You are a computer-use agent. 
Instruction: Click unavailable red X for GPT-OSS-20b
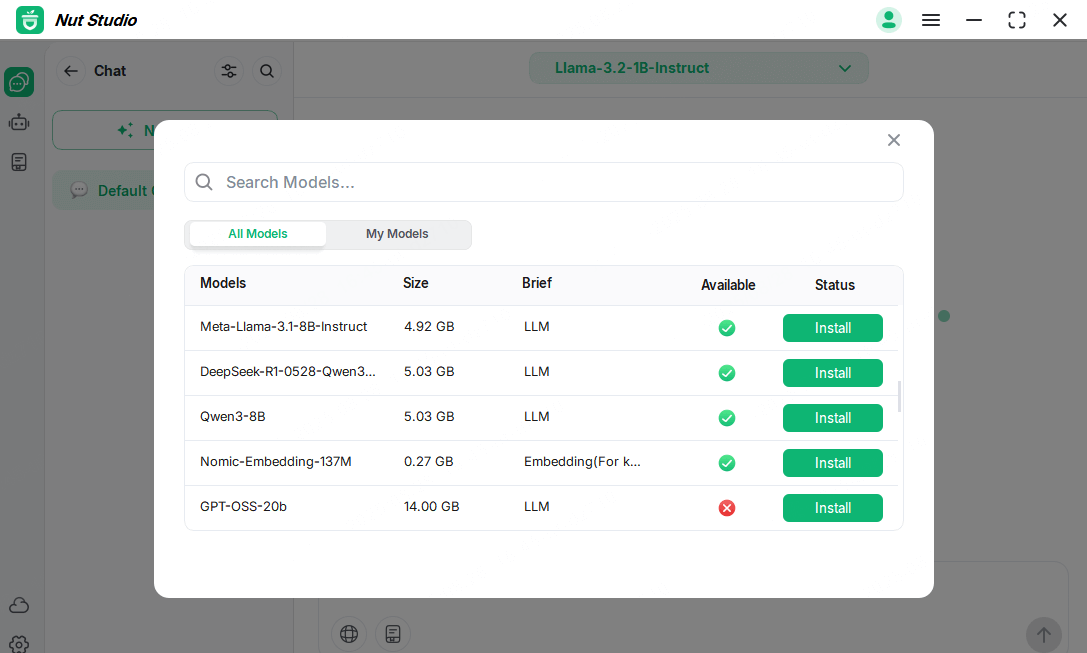(x=727, y=508)
